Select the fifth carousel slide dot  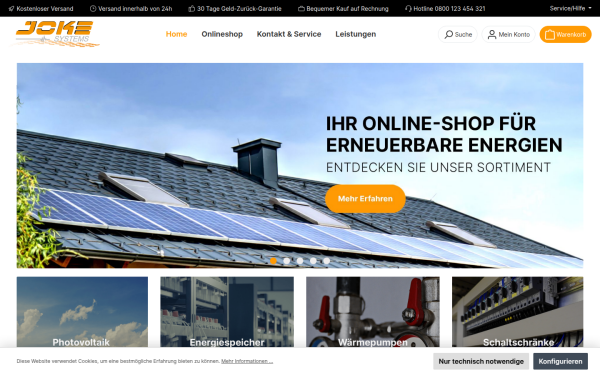point(326,261)
